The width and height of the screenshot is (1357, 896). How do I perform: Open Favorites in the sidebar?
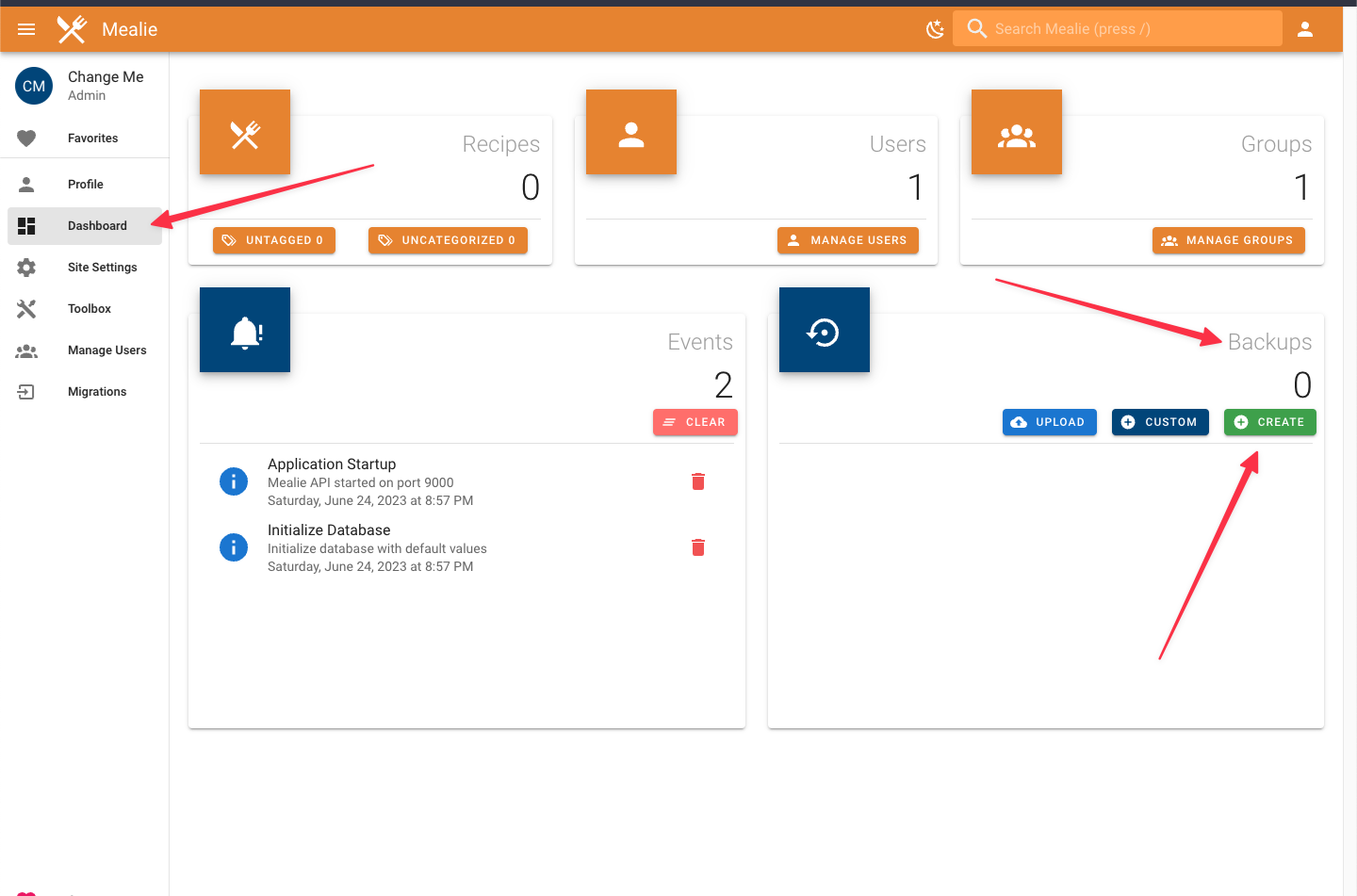[x=92, y=138]
